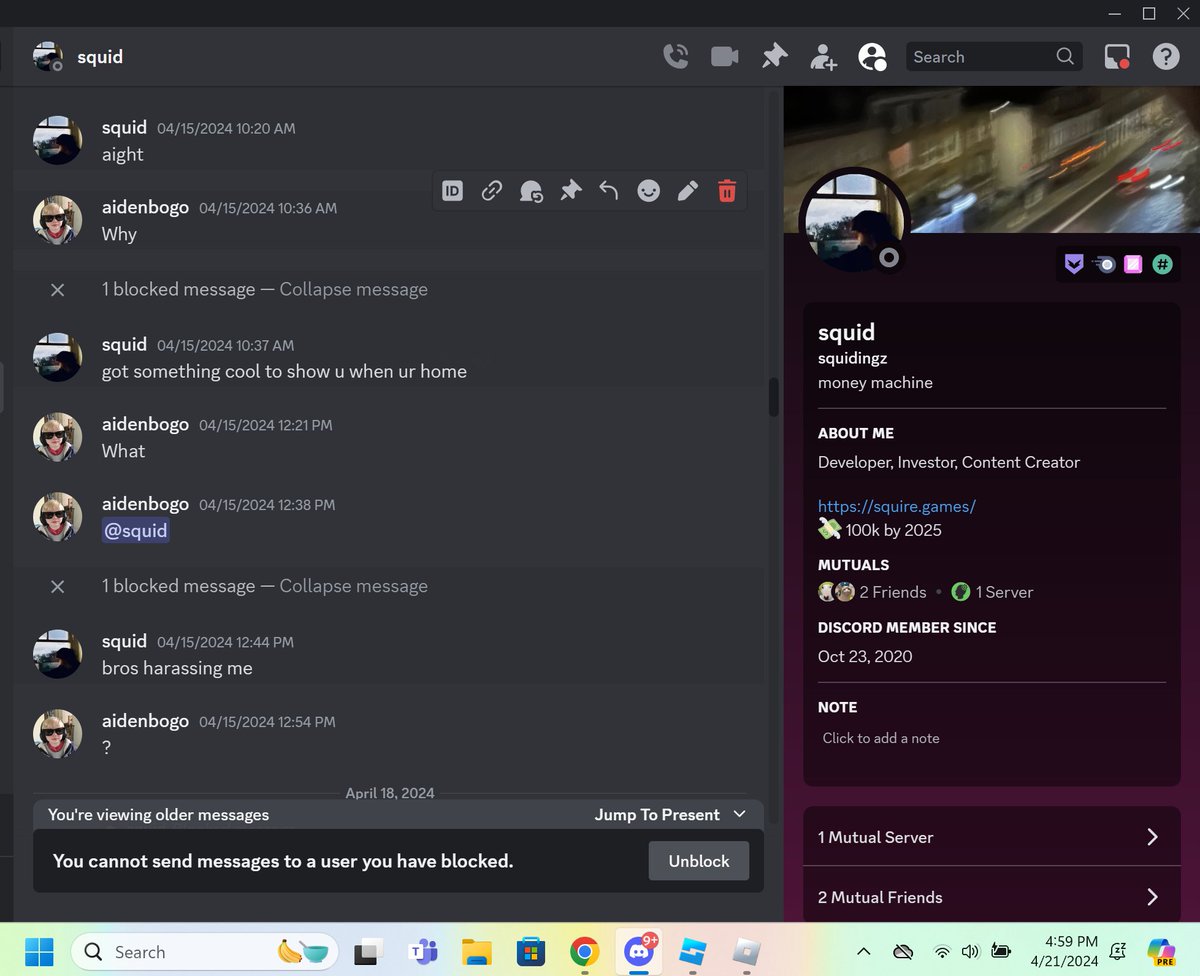Collapse blocked message above 10:37 AM

click(x=353, y=289)
